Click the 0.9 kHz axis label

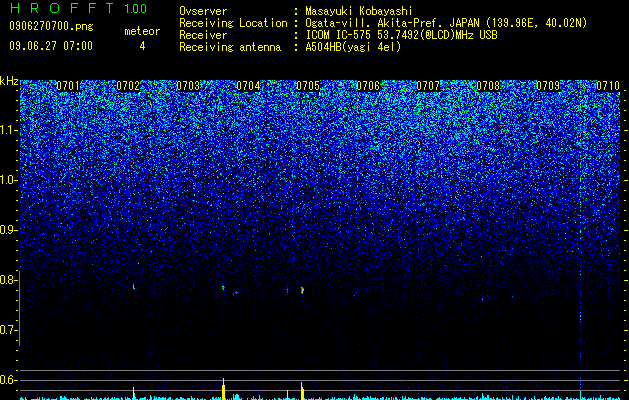[9, 230]
